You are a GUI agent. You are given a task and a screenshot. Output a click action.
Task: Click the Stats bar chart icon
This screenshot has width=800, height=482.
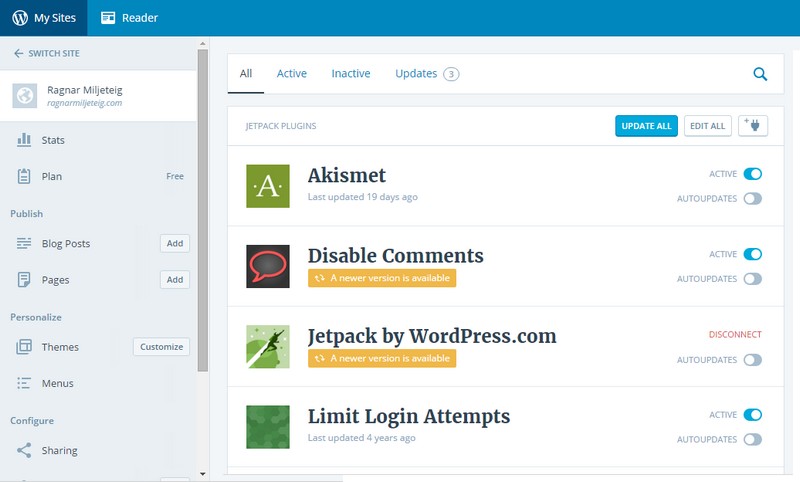coord(24,140)
